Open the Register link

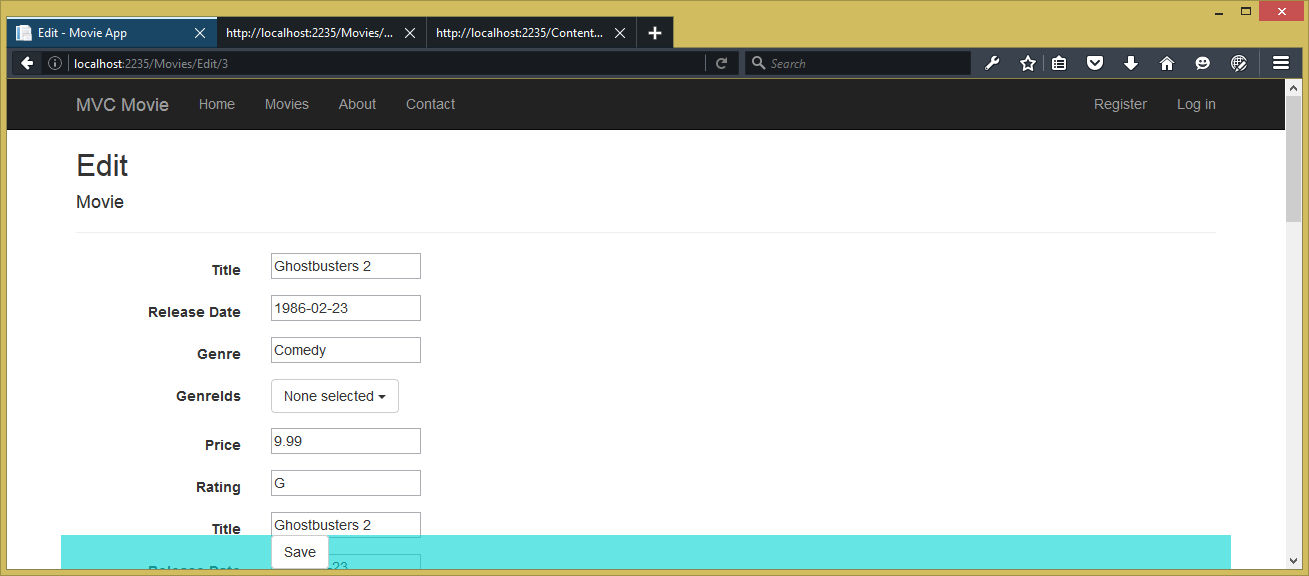point(1120,104)
